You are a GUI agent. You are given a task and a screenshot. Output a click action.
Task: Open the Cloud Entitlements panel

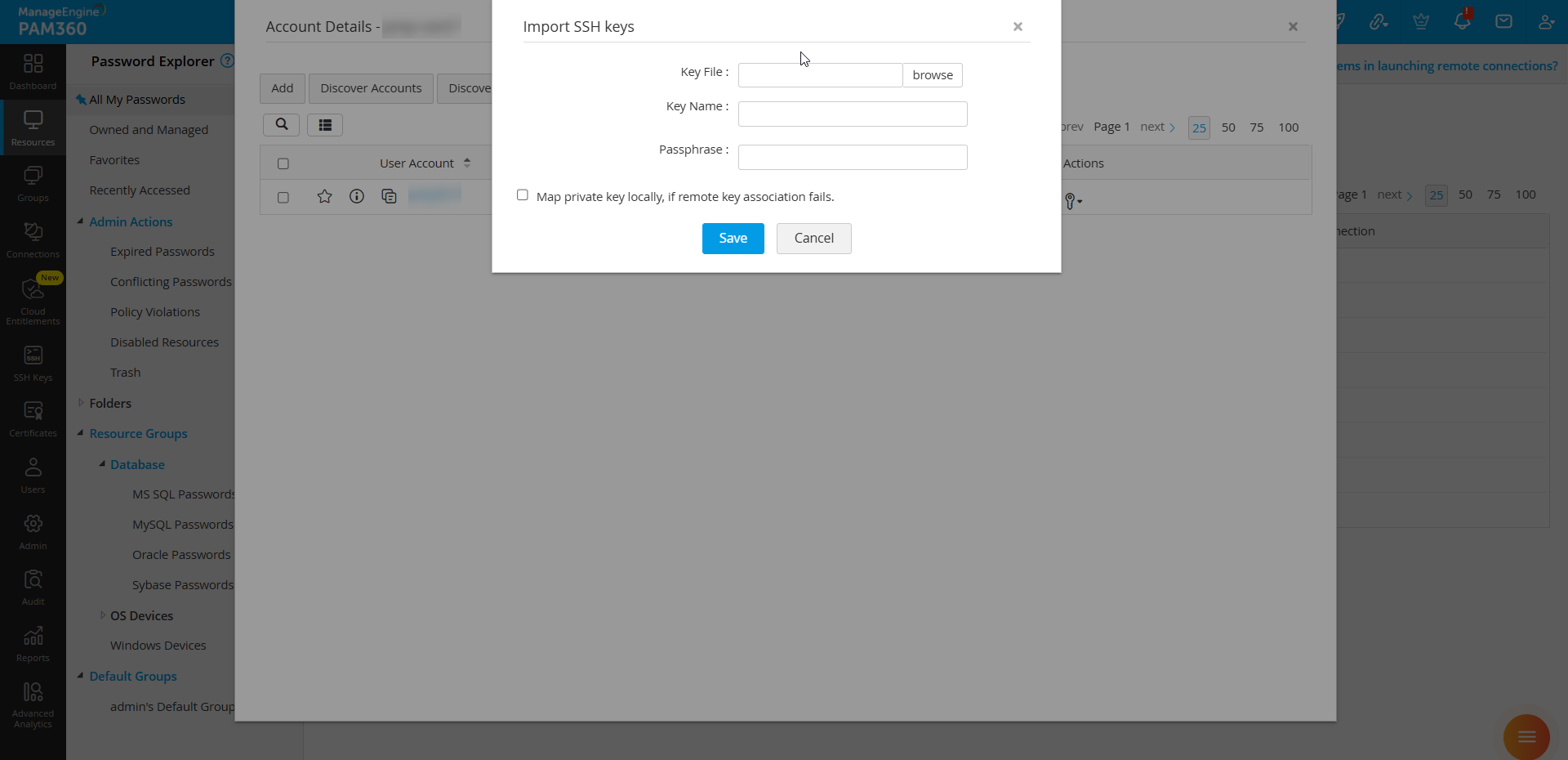[33, 298]
